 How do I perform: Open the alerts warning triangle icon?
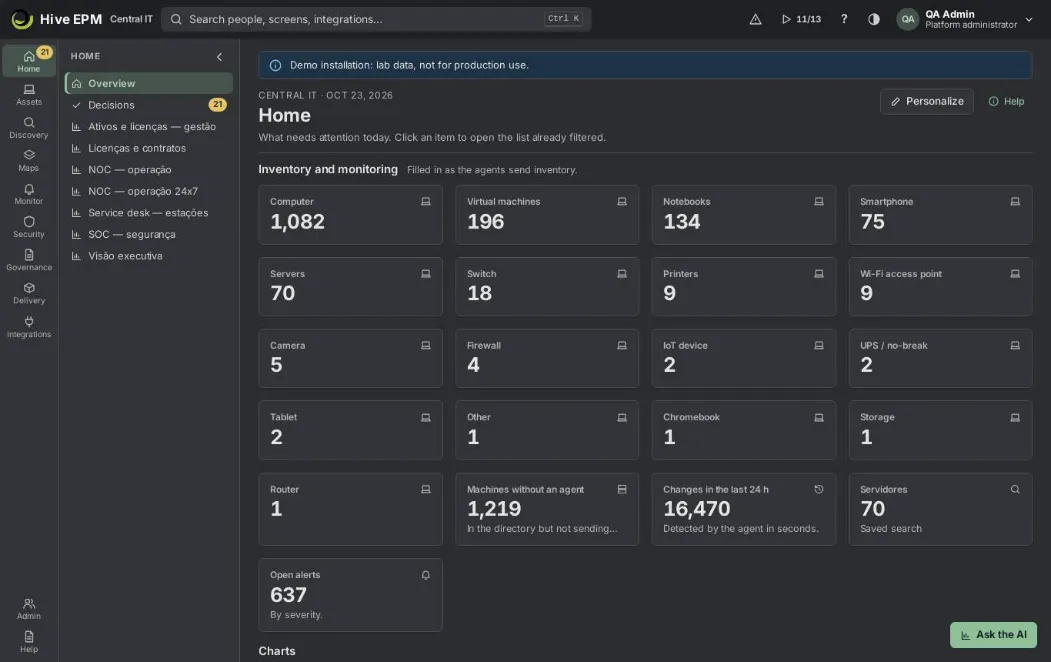(755, 19)
